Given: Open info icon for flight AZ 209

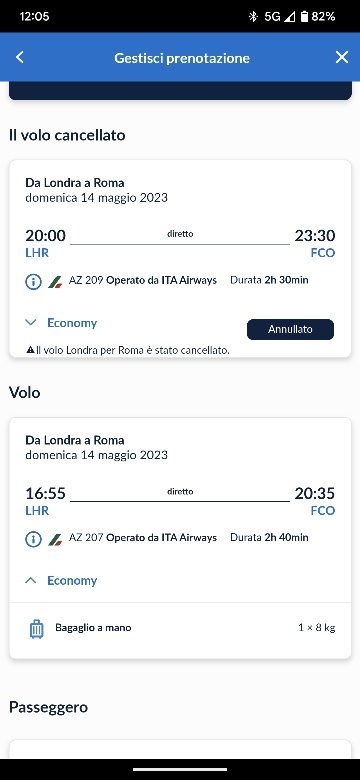Looking at the screenshot, I should (33, 282).
